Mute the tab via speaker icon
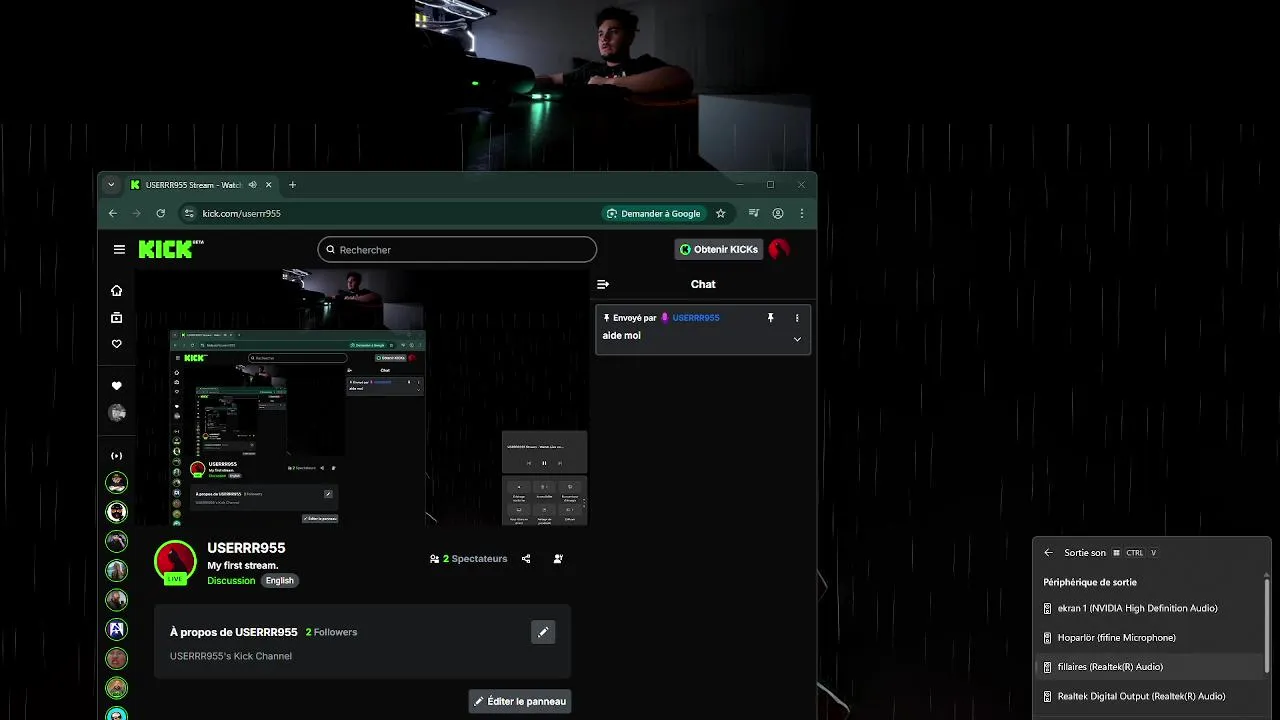Image resolution: width=1280 pixels, height=720 pixels. point(253,185)
